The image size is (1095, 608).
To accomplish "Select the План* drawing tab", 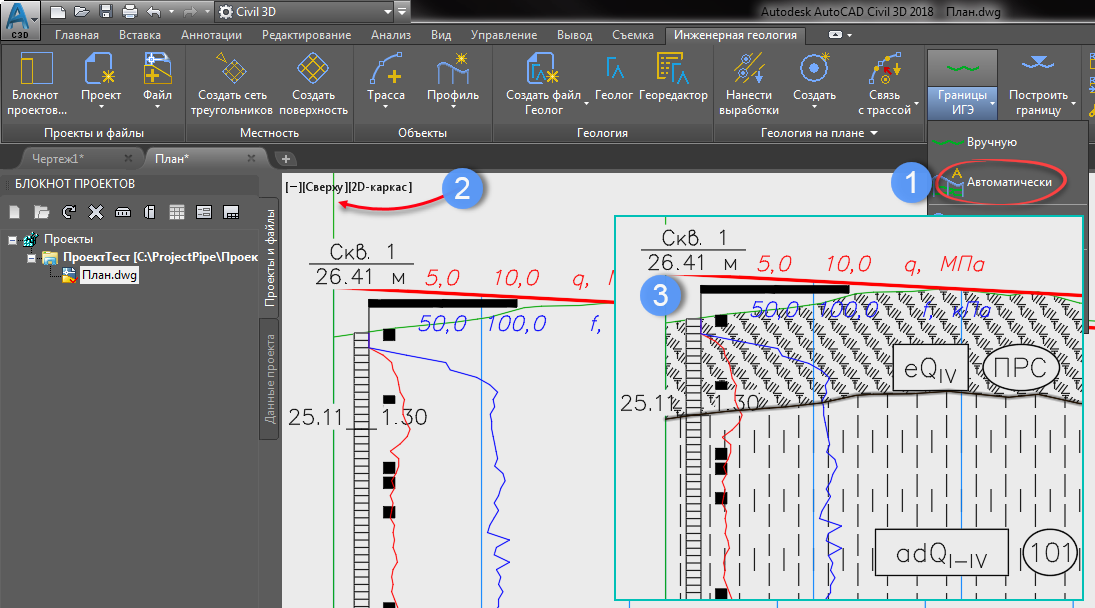I will point(172,159).
